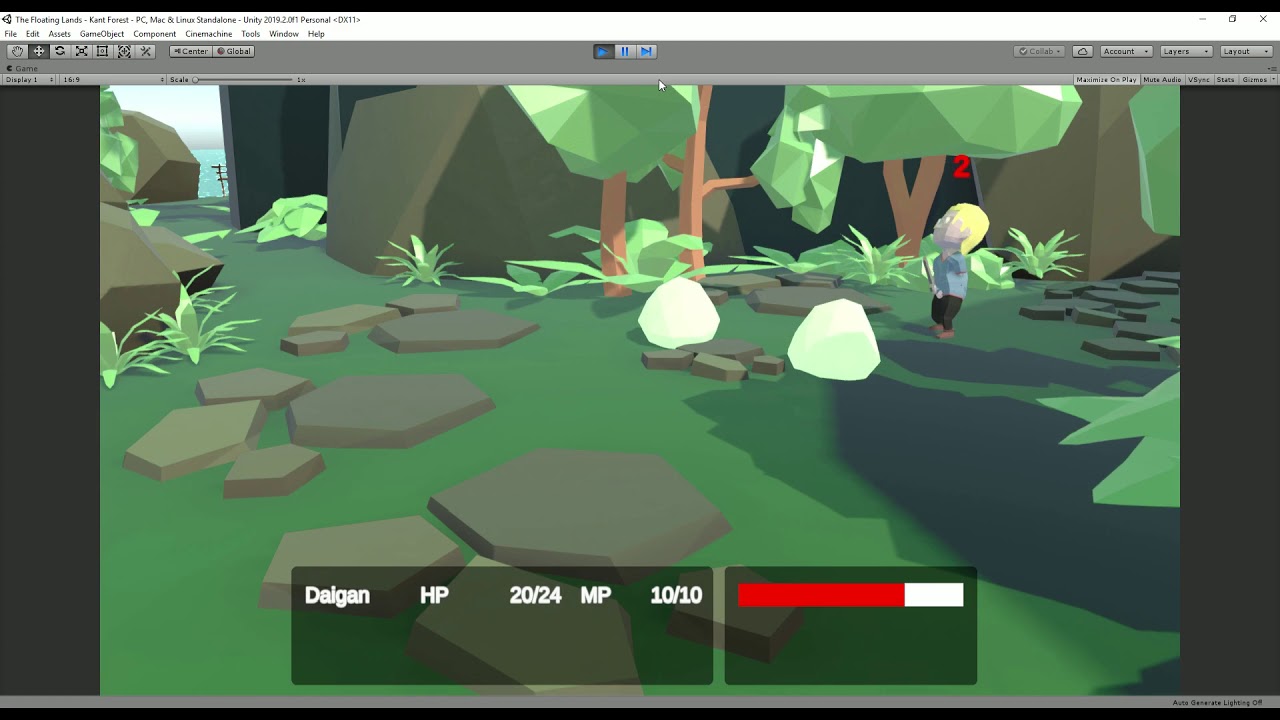Open the Game view panel options menu

tap(1272, 69)
